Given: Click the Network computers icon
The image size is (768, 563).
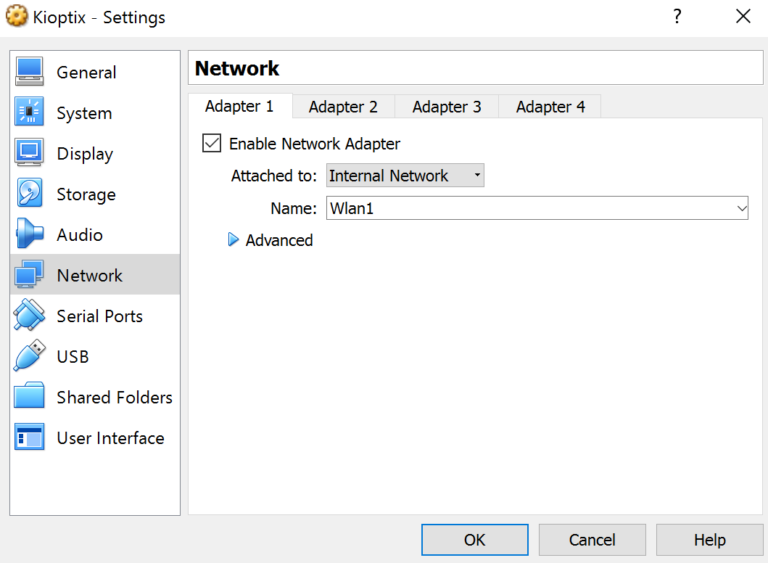Looking at the screenshot, I should 29,274.
